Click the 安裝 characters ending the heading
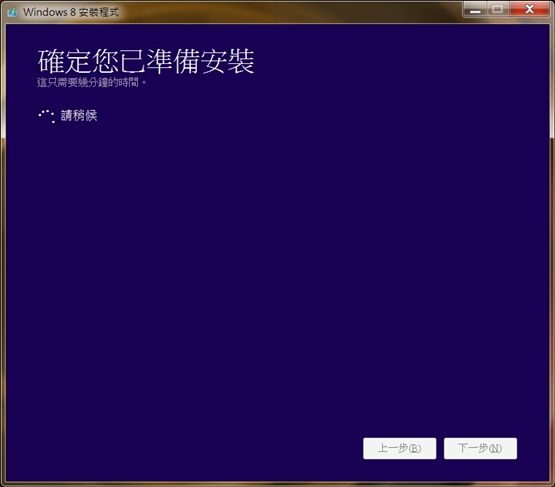This screenshot has width=555, height=487. point(228,61)
